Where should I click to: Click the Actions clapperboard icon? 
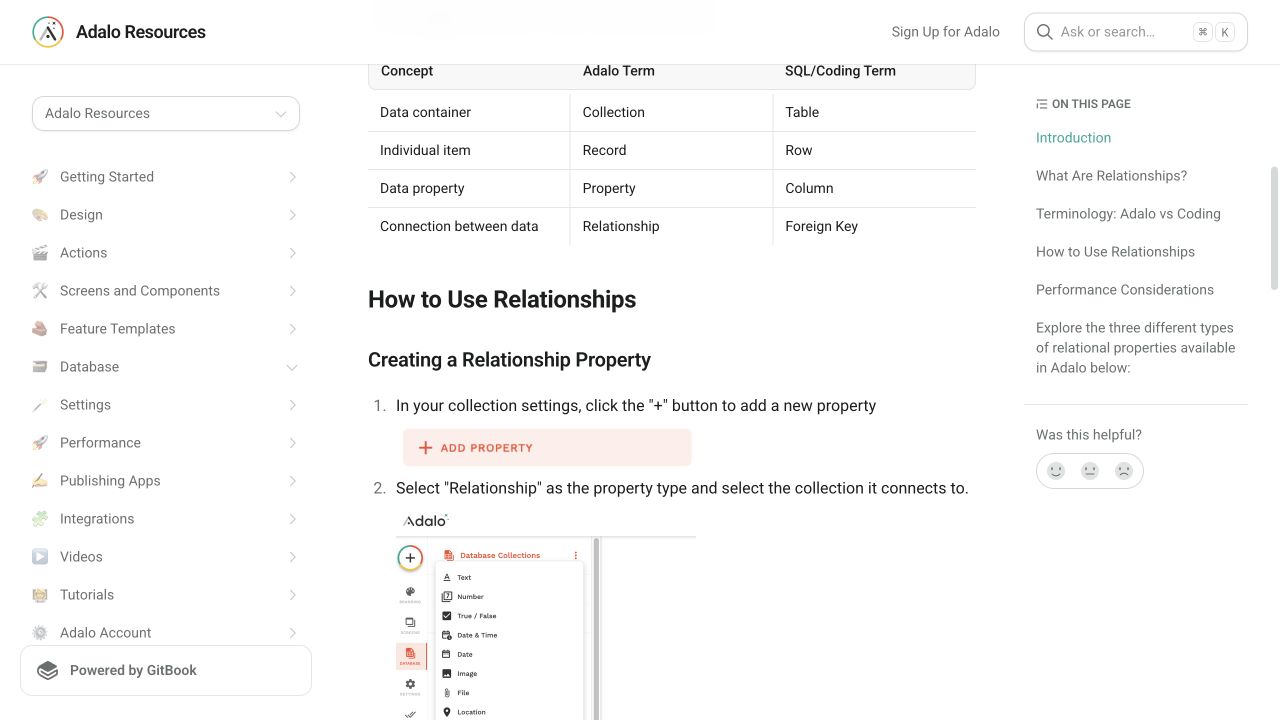[x=40, y=253]
